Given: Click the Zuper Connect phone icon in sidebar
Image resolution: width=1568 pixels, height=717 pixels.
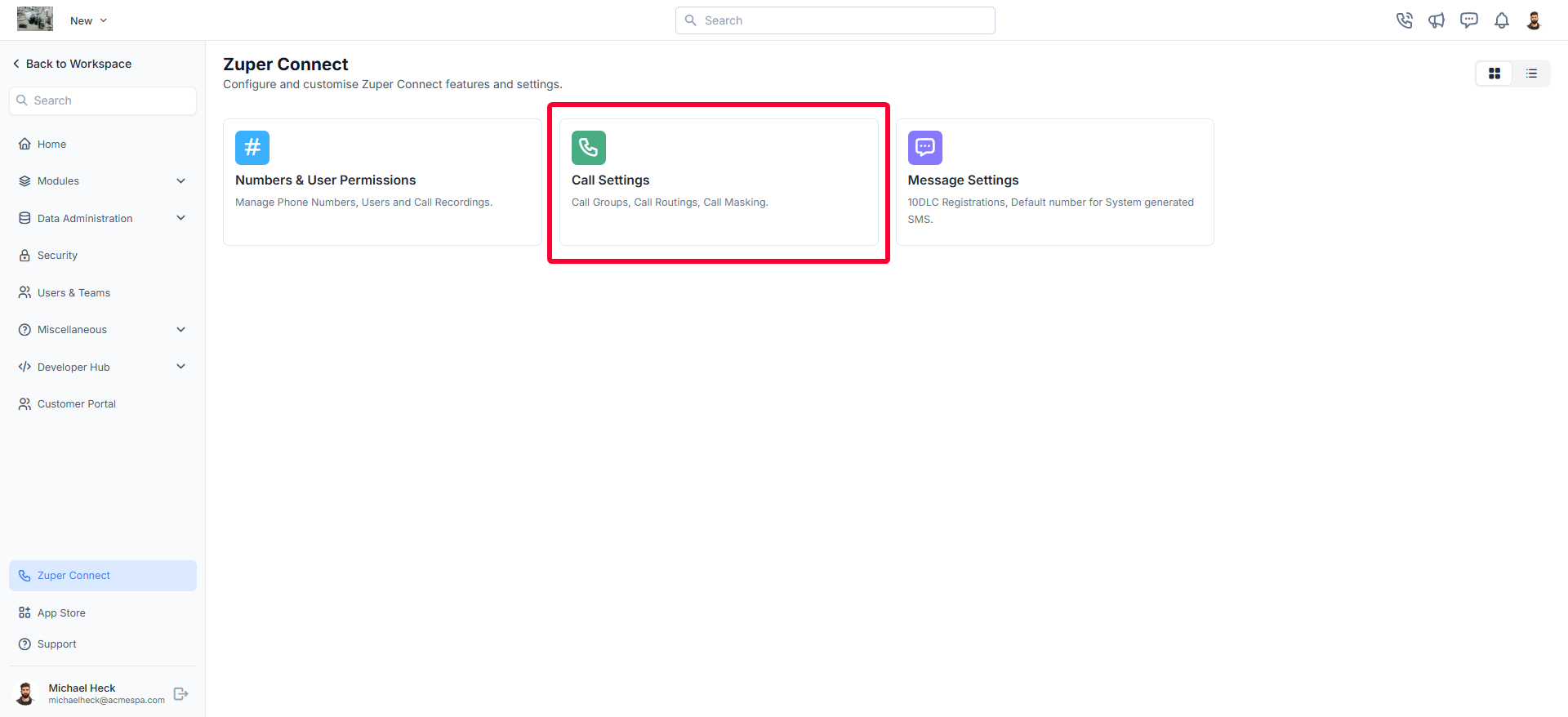Looking at the screenshot, I should pos(24,576).
